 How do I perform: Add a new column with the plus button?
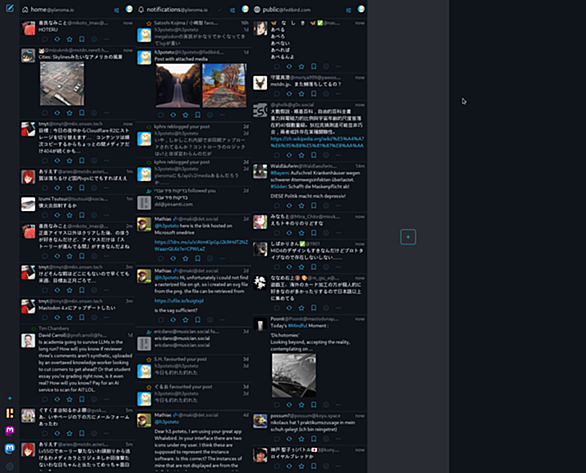tap(408, 237)
